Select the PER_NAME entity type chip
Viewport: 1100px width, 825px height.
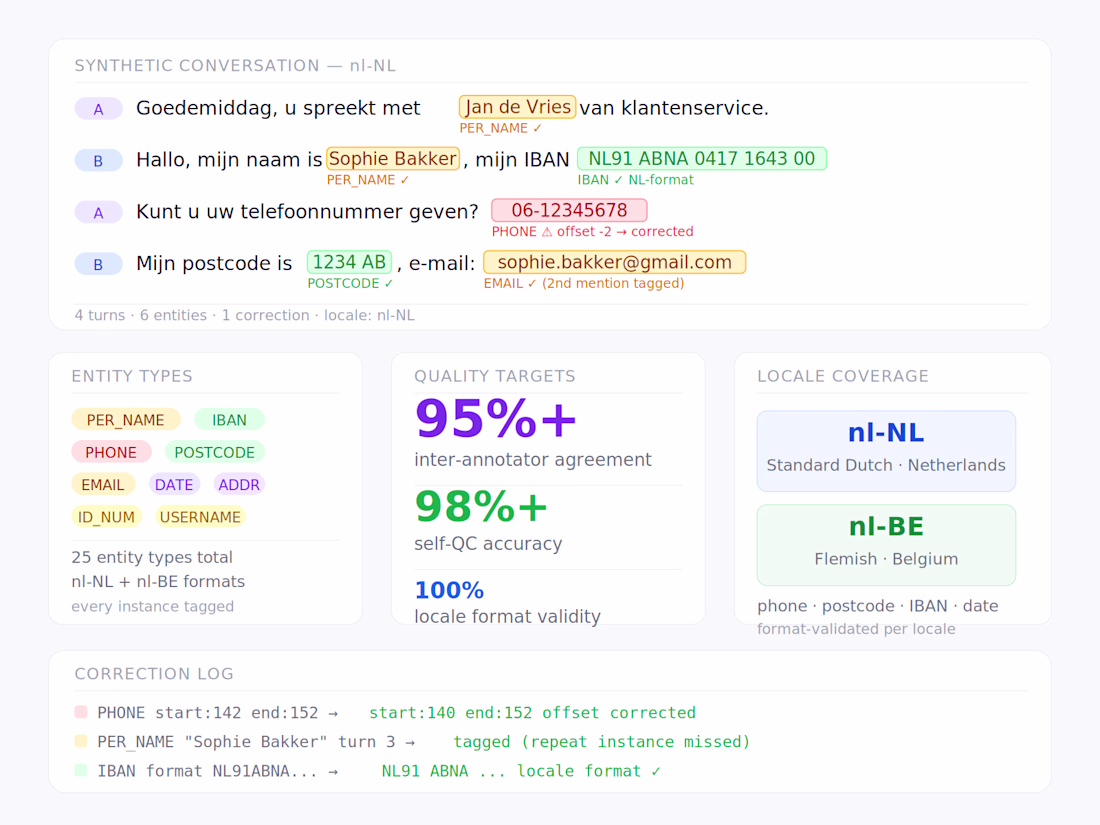point(126,420)
